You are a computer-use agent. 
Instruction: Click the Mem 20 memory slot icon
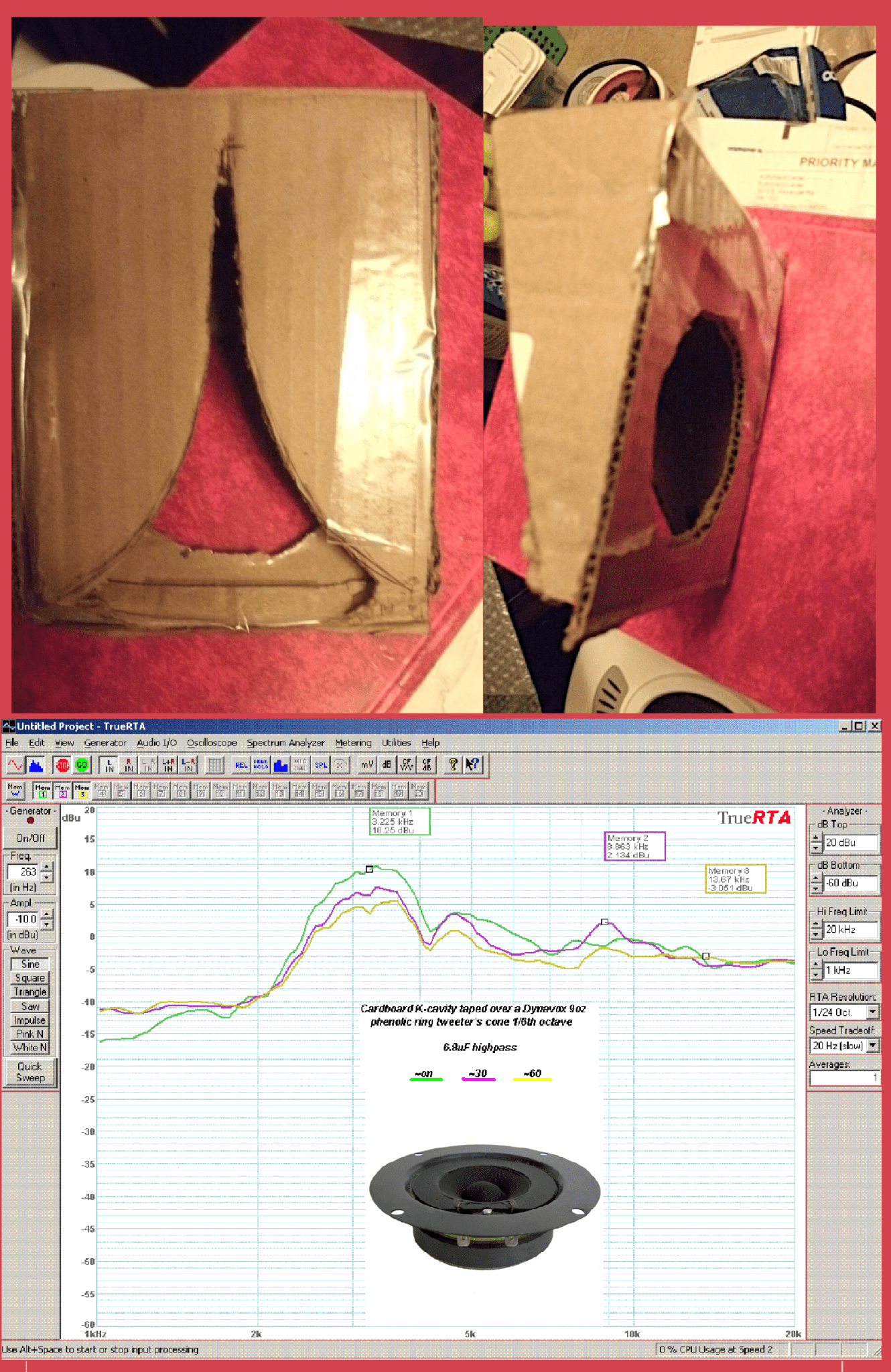(x=419, y=791)
